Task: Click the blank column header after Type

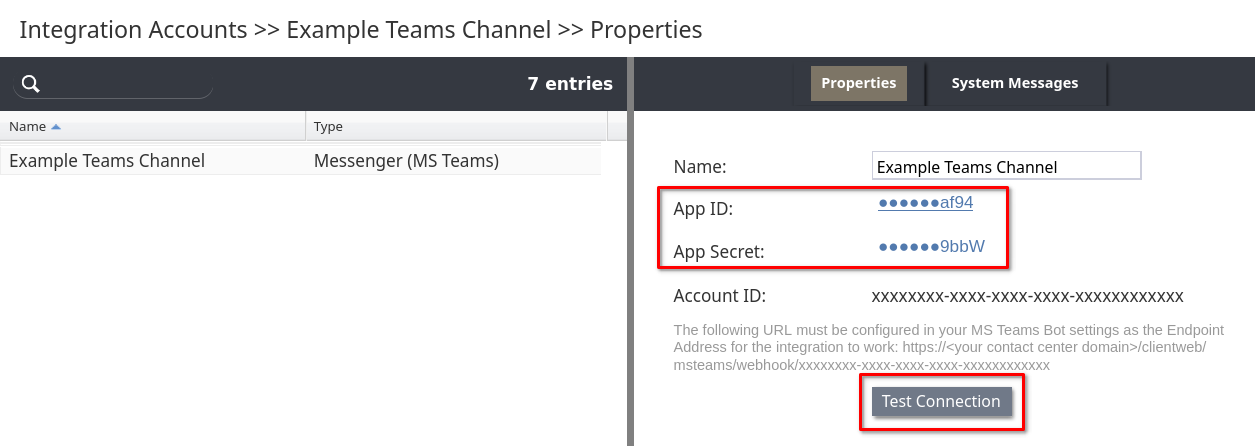Action: pos(617,127)
